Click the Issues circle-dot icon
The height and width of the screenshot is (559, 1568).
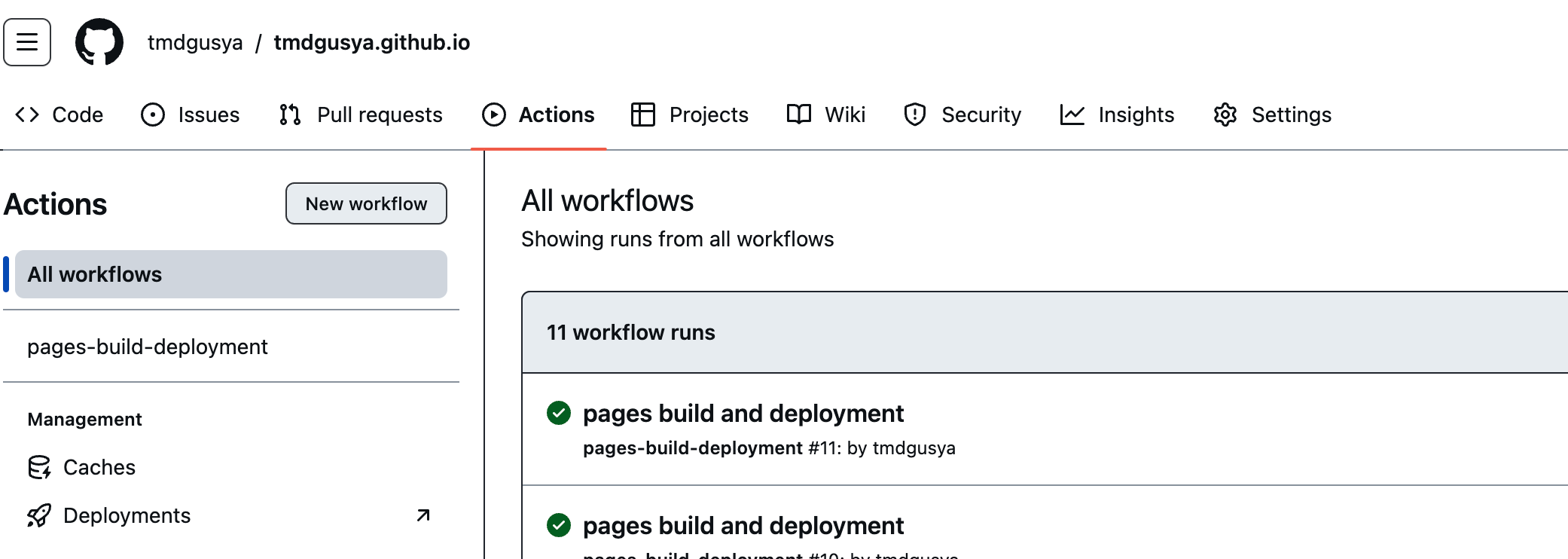pyautogui.click(x=153, y=115)
